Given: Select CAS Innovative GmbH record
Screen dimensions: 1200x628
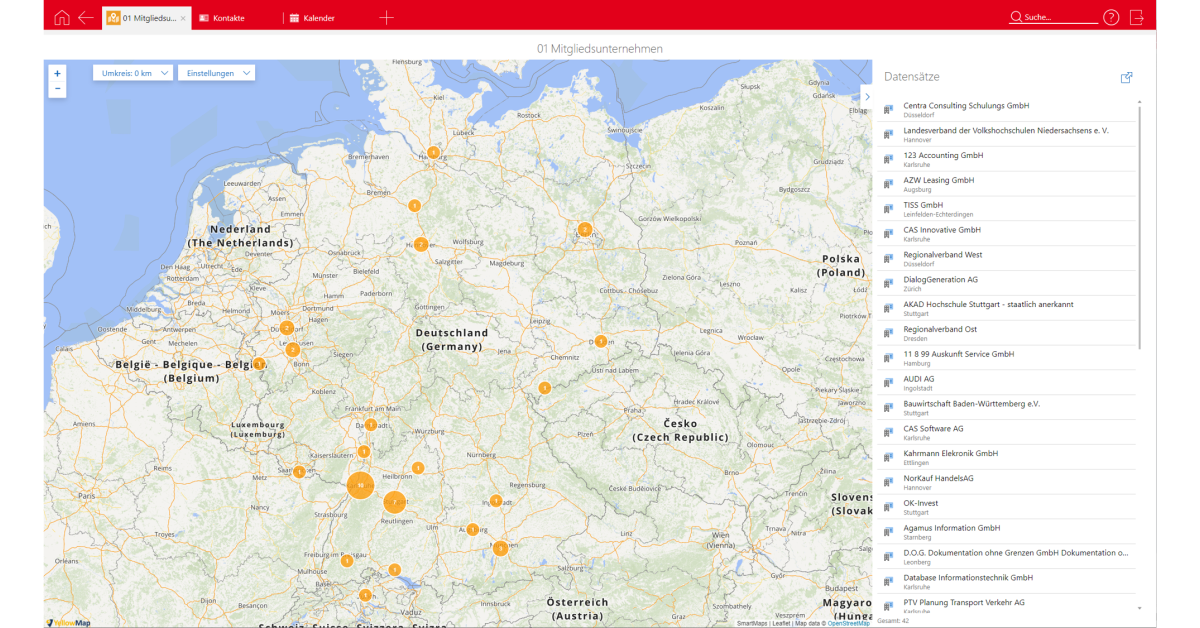Looking at the screenshot, I should click(x=1007, y=234).
